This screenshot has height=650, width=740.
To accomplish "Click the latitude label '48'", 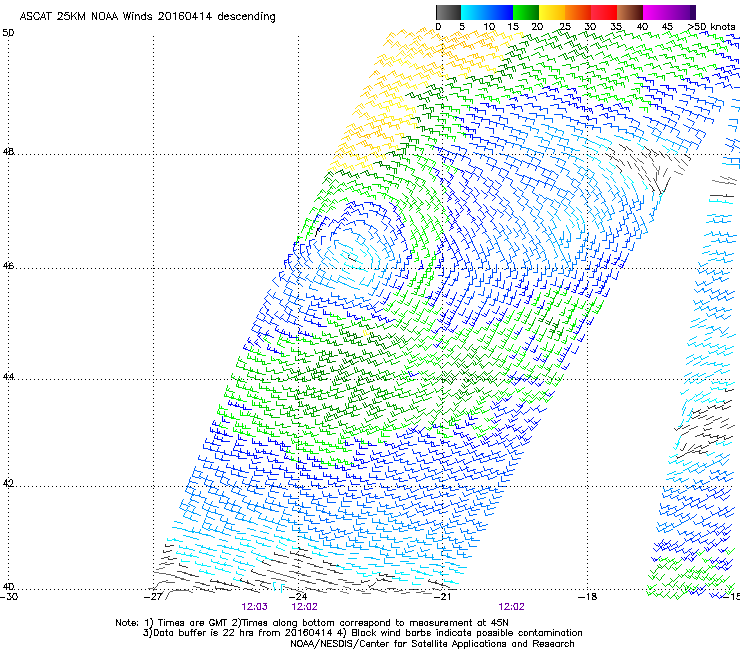I will [8, 152].
